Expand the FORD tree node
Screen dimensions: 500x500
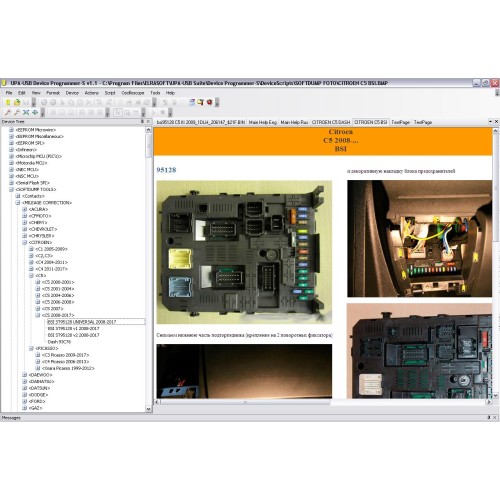[25, 401]
